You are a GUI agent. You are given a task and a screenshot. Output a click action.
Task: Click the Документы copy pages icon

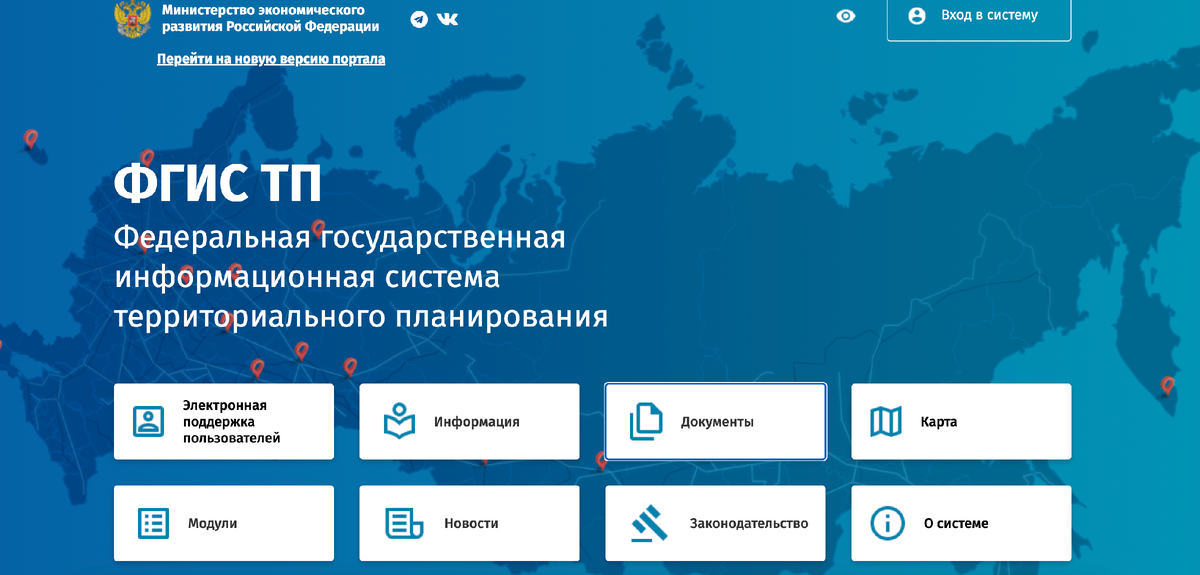(x=645, y=422)
